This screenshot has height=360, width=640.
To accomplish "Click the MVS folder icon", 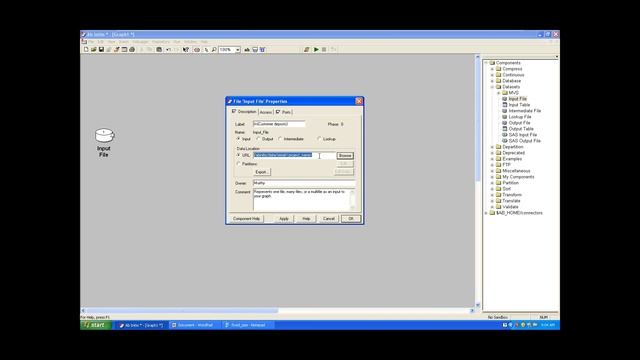I will point(504,93).
